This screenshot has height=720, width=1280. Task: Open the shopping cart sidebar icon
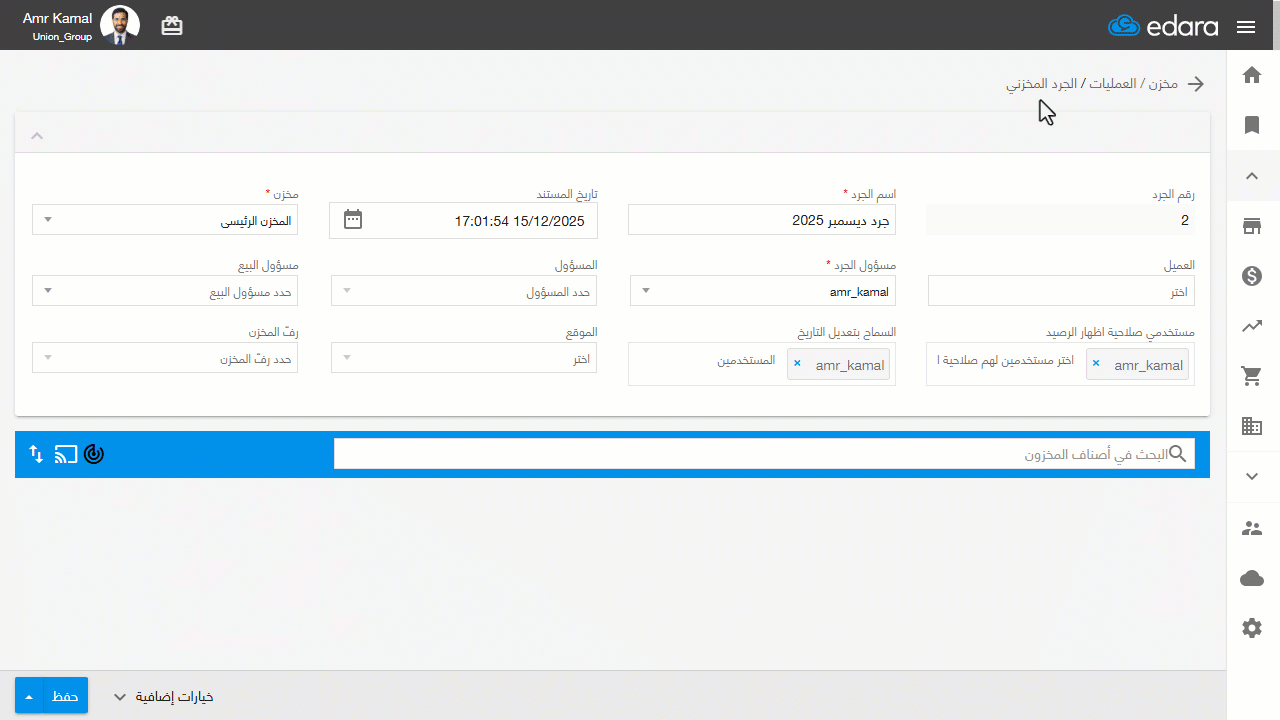coord(1252,376)
